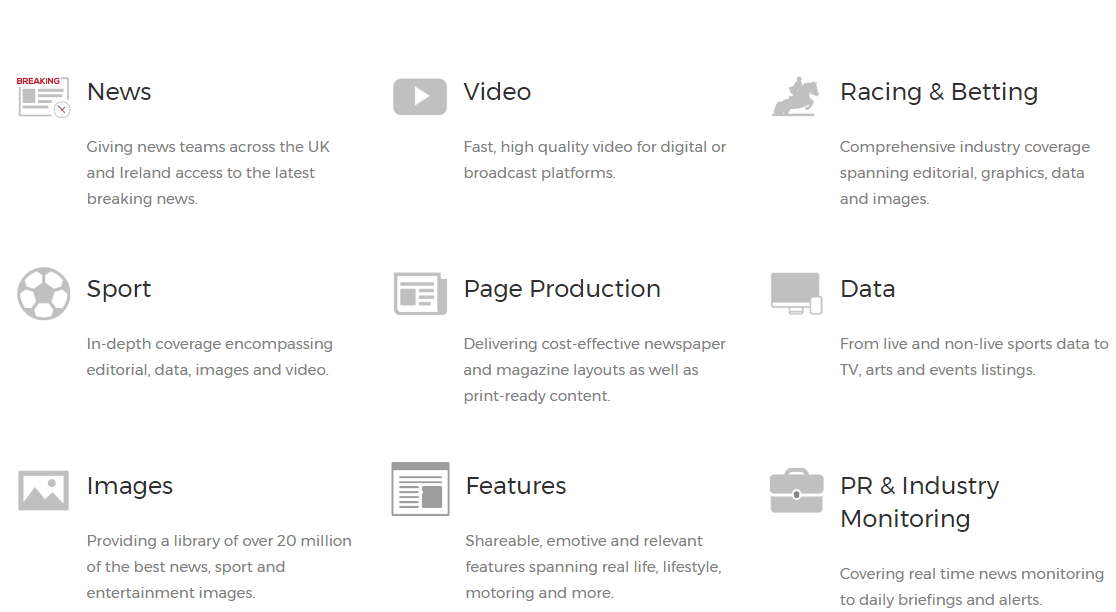Go to Racing & Betting heading
The image size is (1116, 612).
[x=938, y=92]
